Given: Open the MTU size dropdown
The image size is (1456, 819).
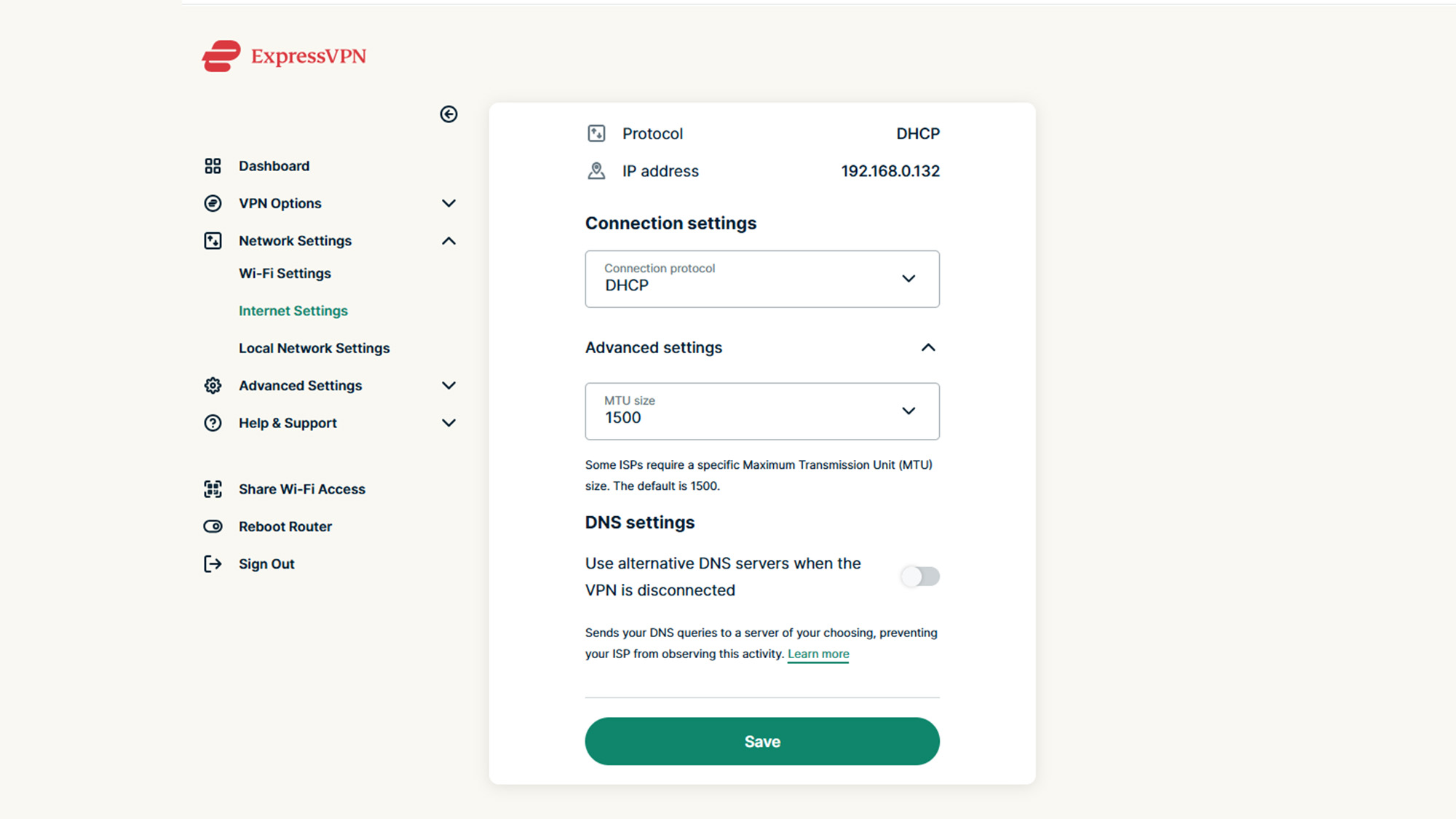Looking at the screenshot, I should click(762, 411).
